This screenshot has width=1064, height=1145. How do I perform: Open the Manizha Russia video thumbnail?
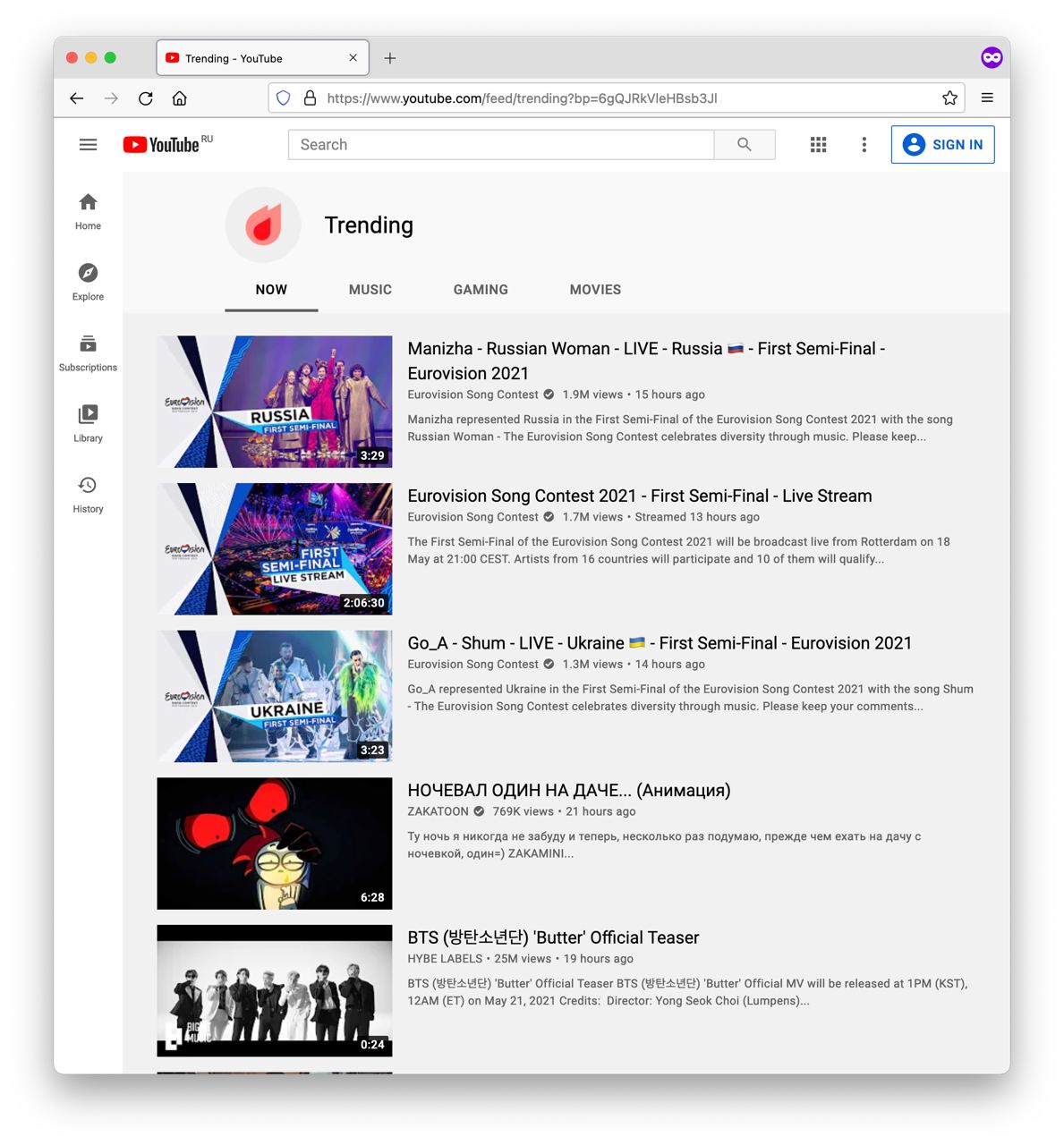275,402
